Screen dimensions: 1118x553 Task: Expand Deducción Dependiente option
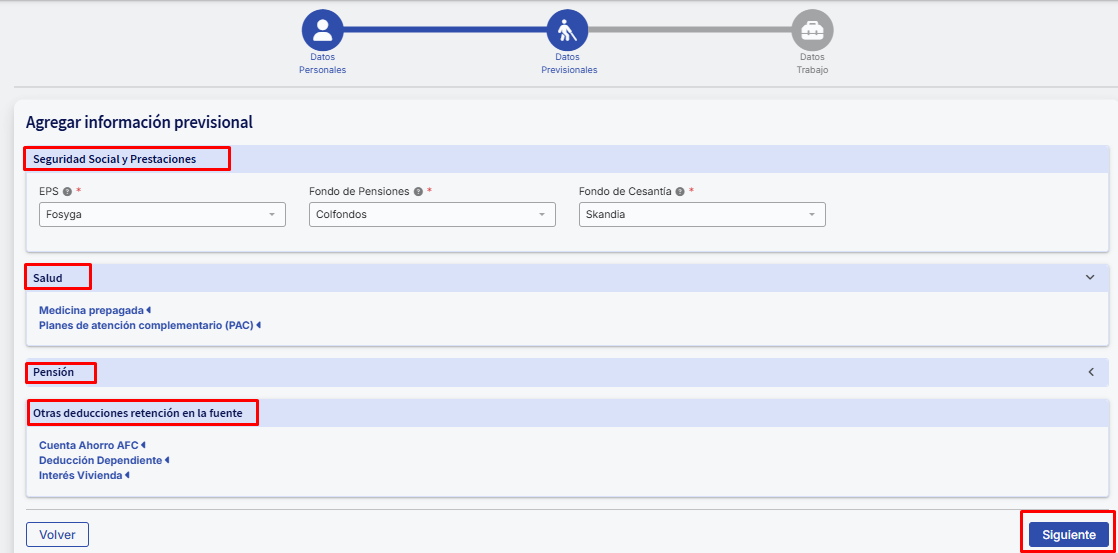coord(104,460)
